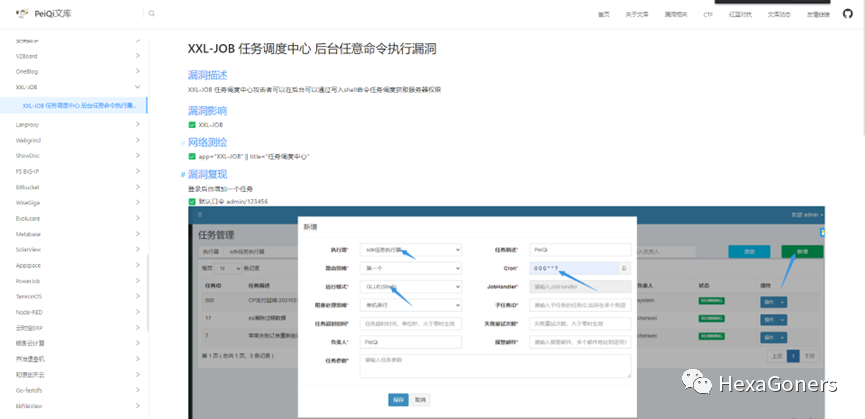The image size is (865, 419).
Task: Click the PeiQi文库 logo icon
Action: (x=22, y=14)
